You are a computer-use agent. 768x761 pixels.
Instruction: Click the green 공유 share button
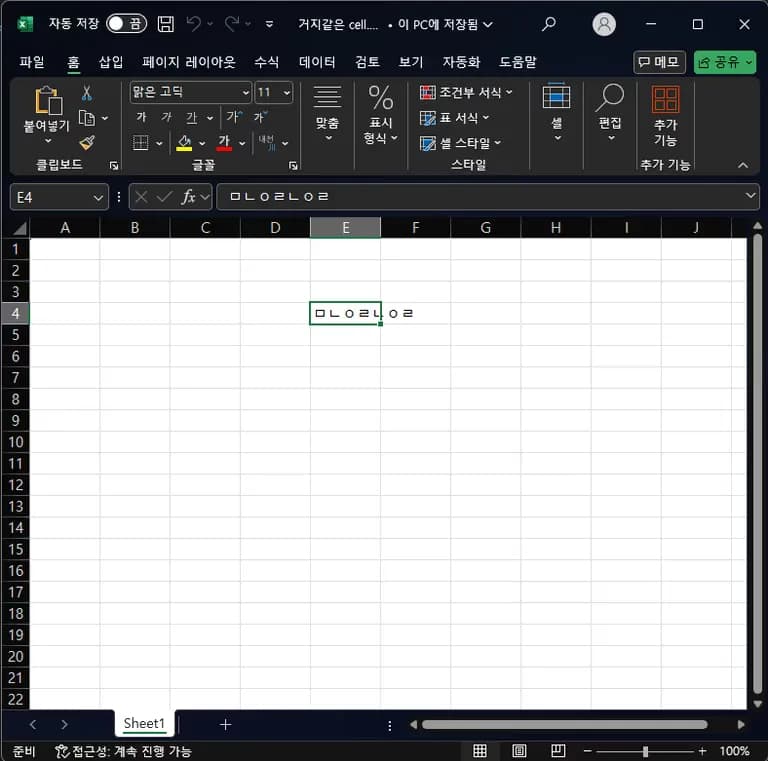click(724, 62)
